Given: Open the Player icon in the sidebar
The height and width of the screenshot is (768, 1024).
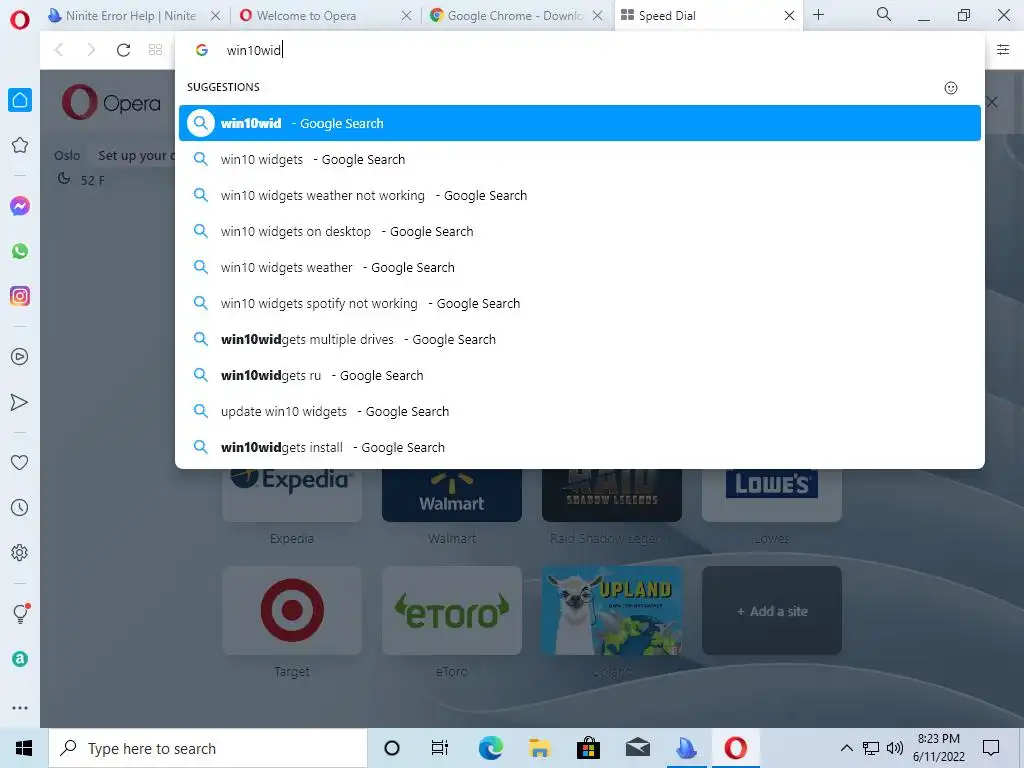Looking at the screenshot, I should [20, 357].
